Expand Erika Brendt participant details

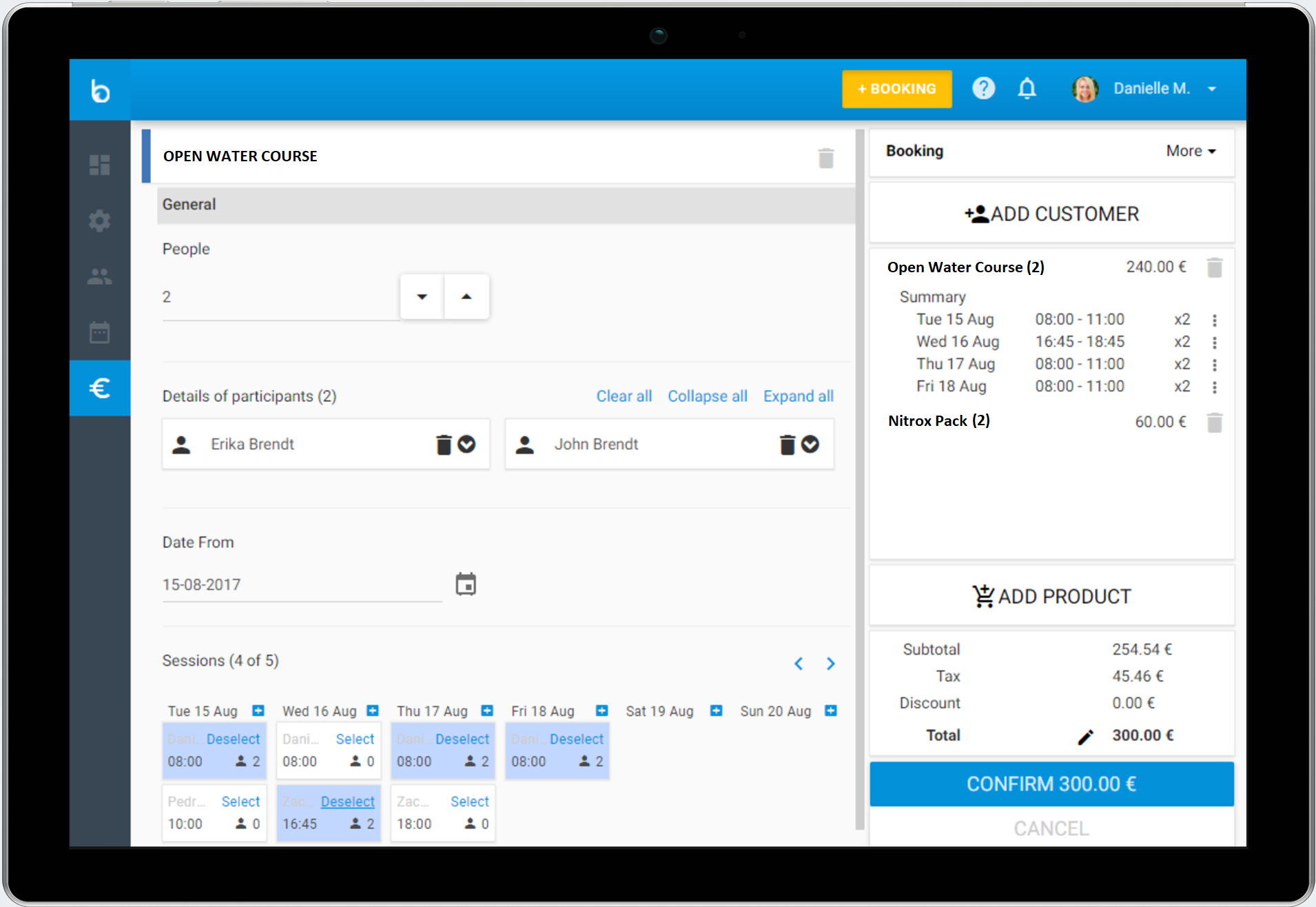click(x=466, y=445)
